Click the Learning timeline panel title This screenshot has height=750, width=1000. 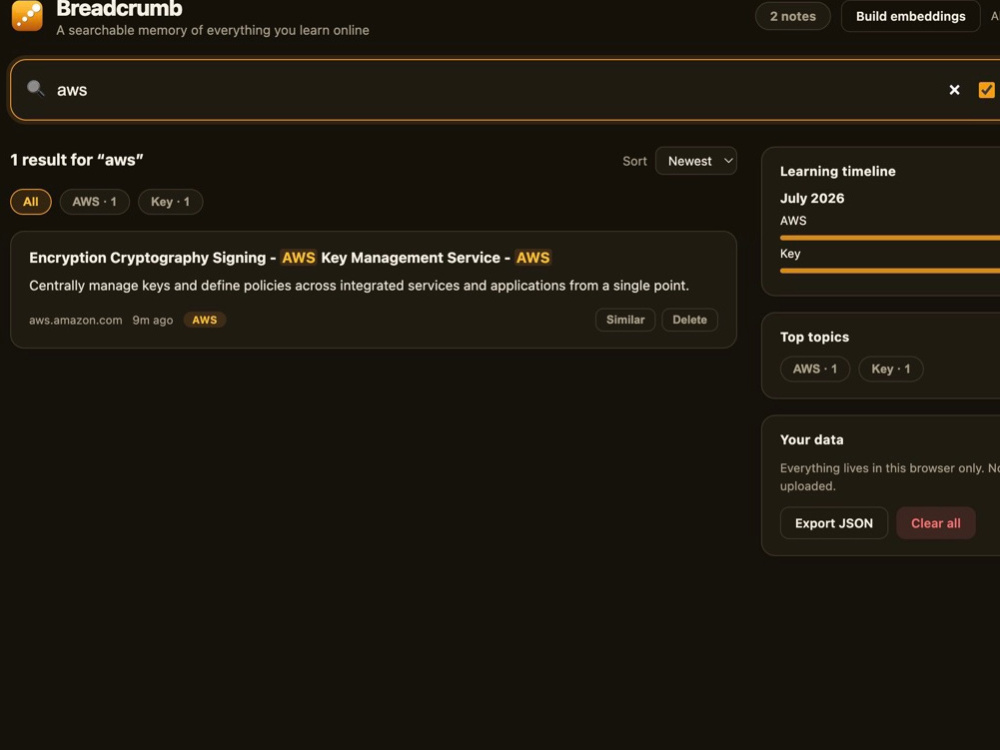[x=837, y=172]
